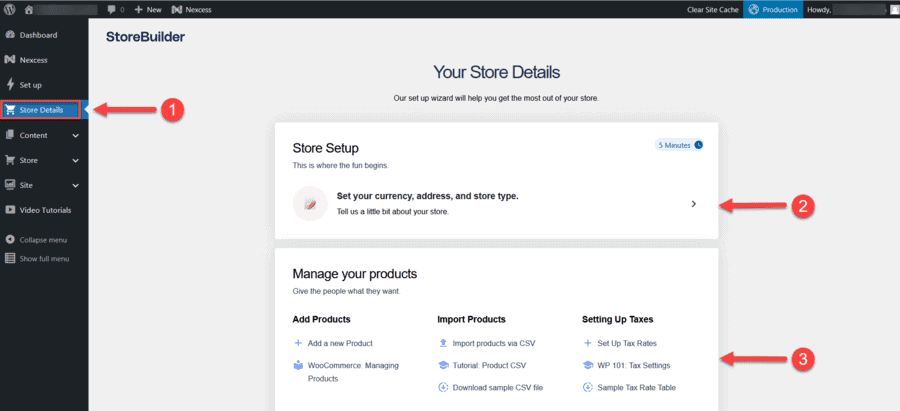The width and height of the screenshot is (900, 411).
Task: Open the New content menu
Action: (148, 10)
